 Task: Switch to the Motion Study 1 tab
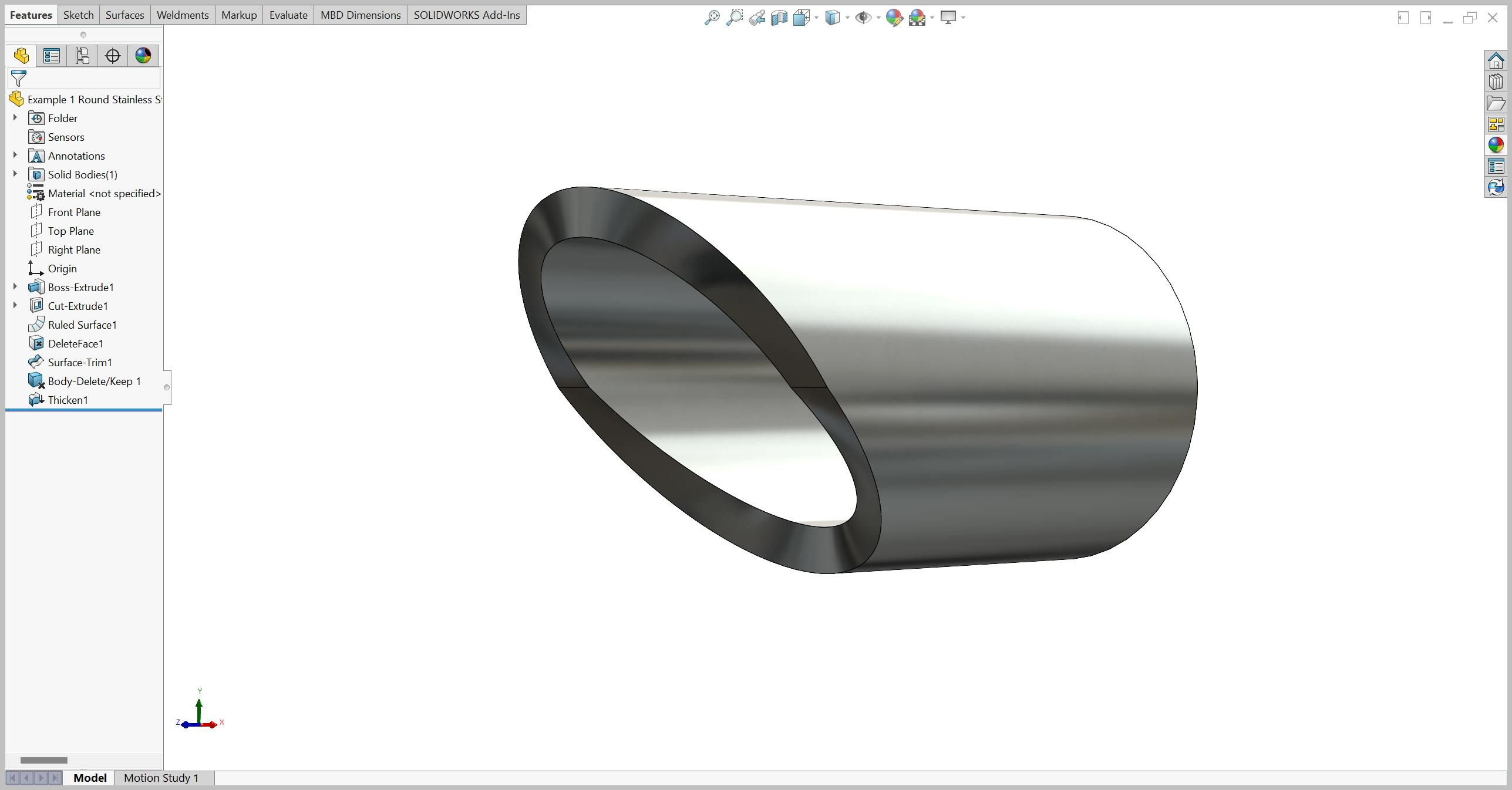(x=160, y=778)
